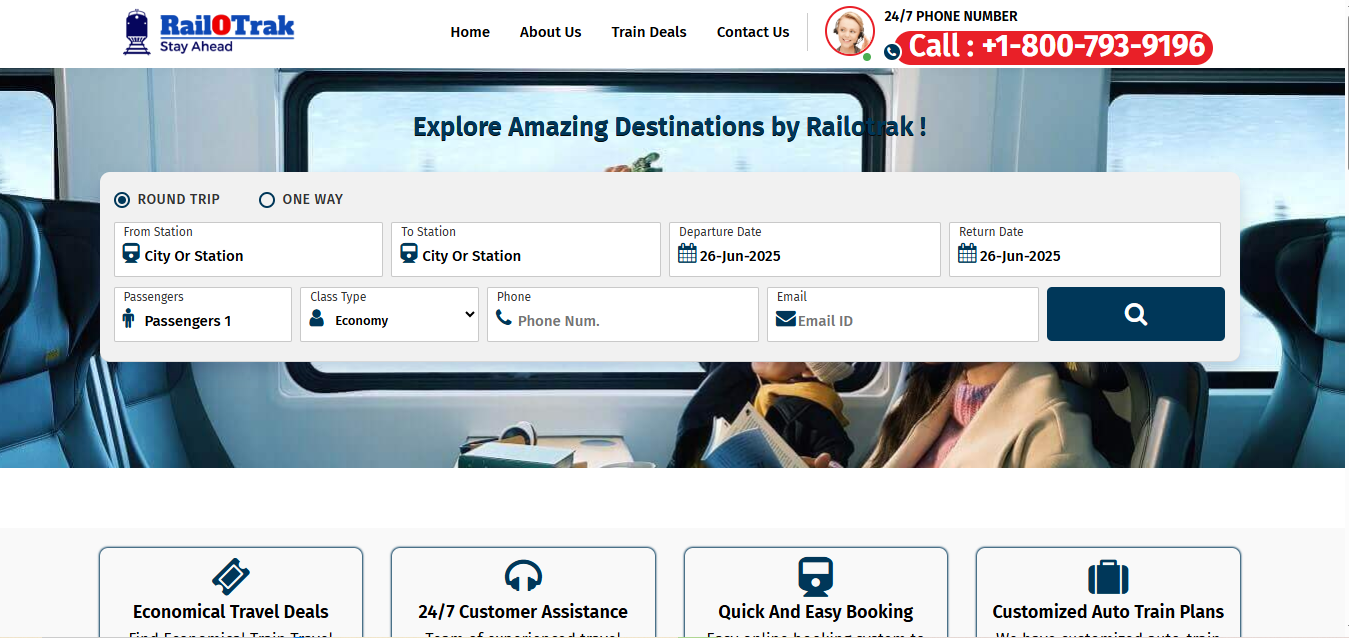Click the ticket icon above Economical Travel Deals
This screenshot has width=1349, height=638.
231,577
